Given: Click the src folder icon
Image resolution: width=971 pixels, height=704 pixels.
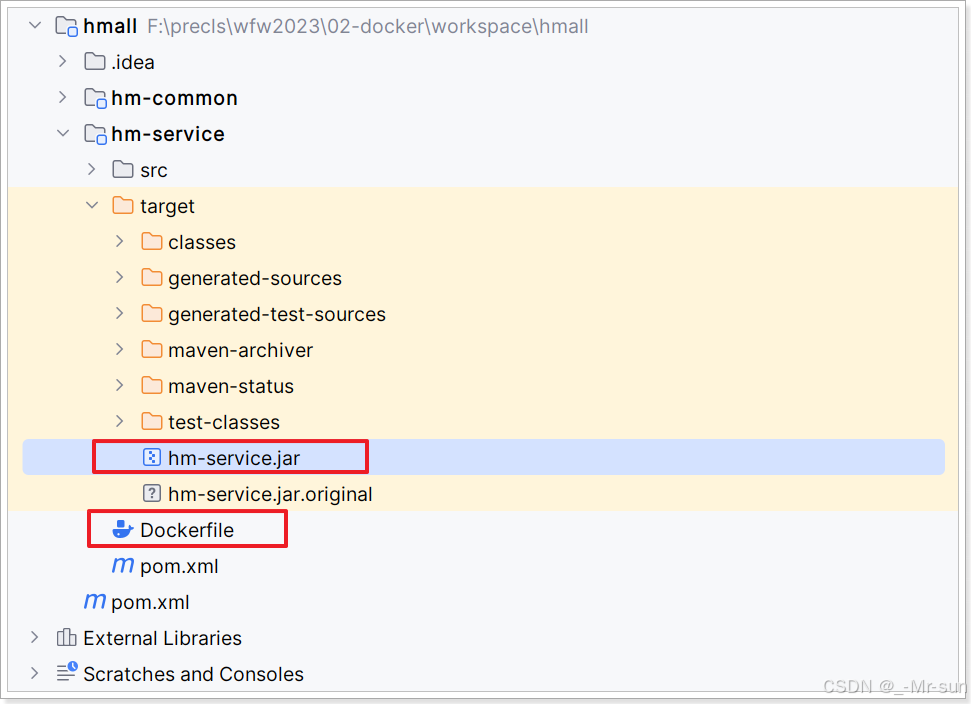Looking at the screenshot, I should click(123, 169).
